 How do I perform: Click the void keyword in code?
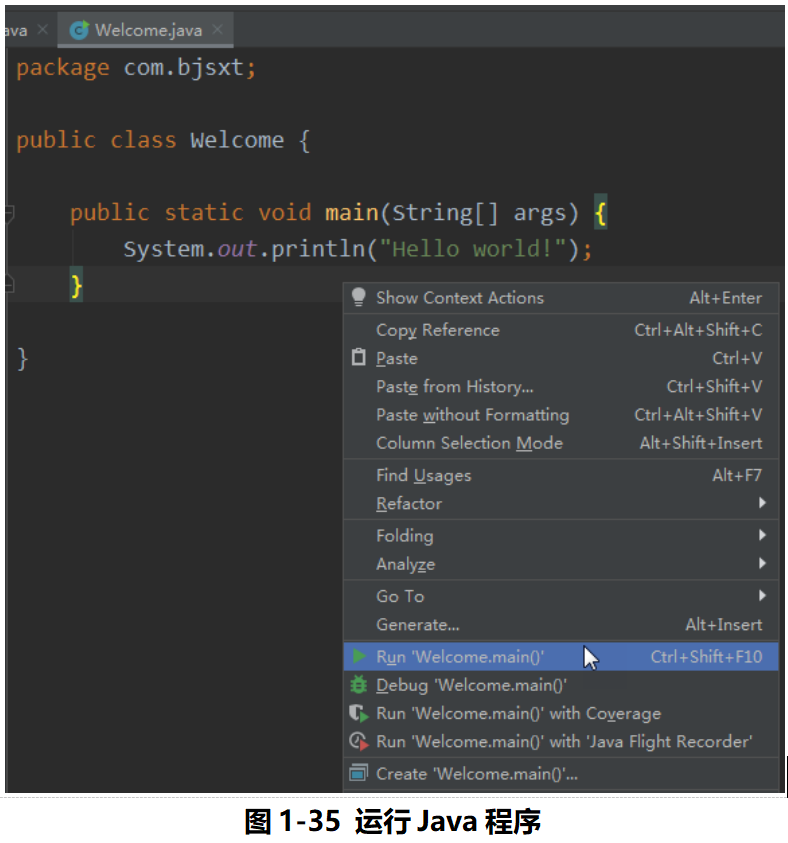point(285,213)
